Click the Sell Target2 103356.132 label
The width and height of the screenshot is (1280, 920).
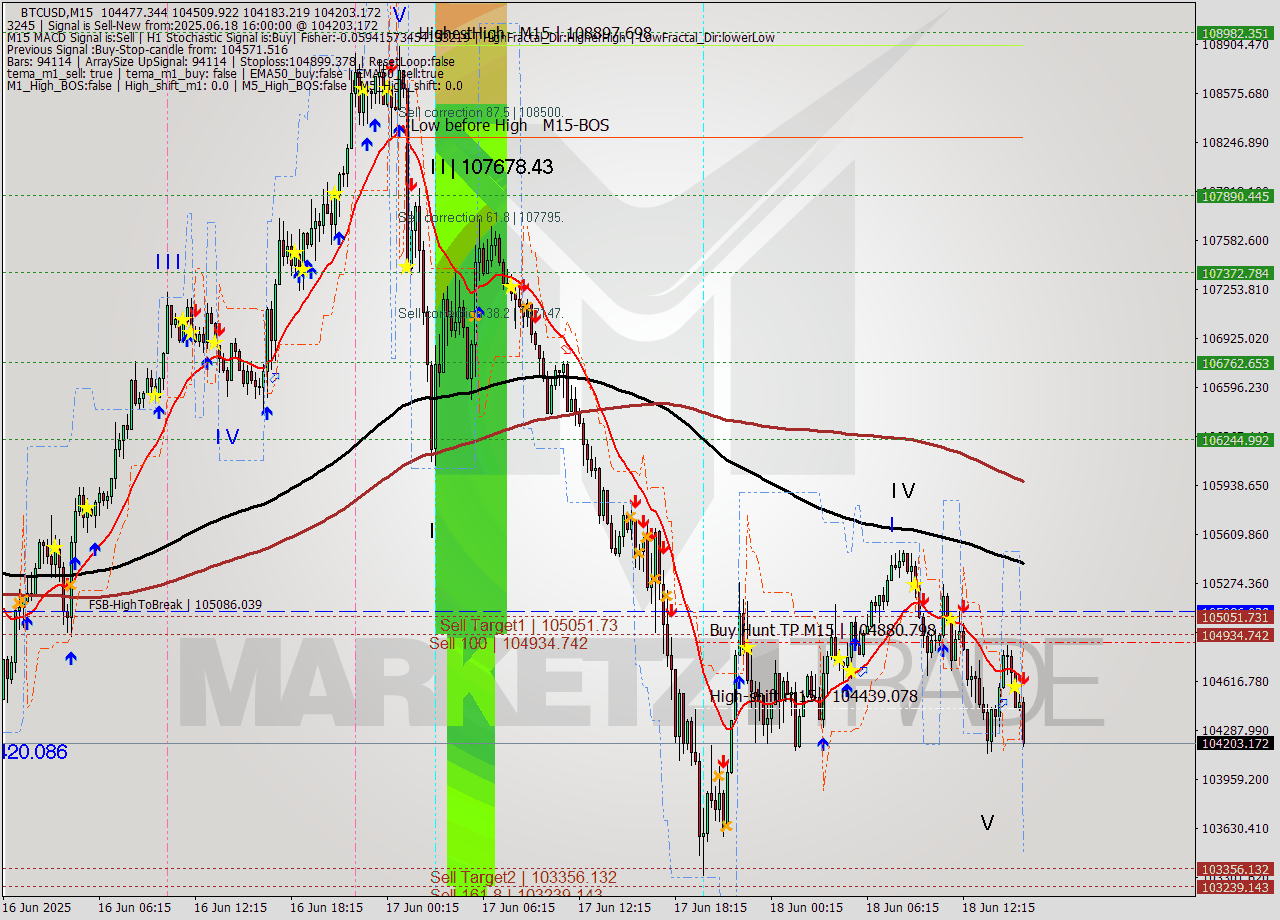point(523,877)
